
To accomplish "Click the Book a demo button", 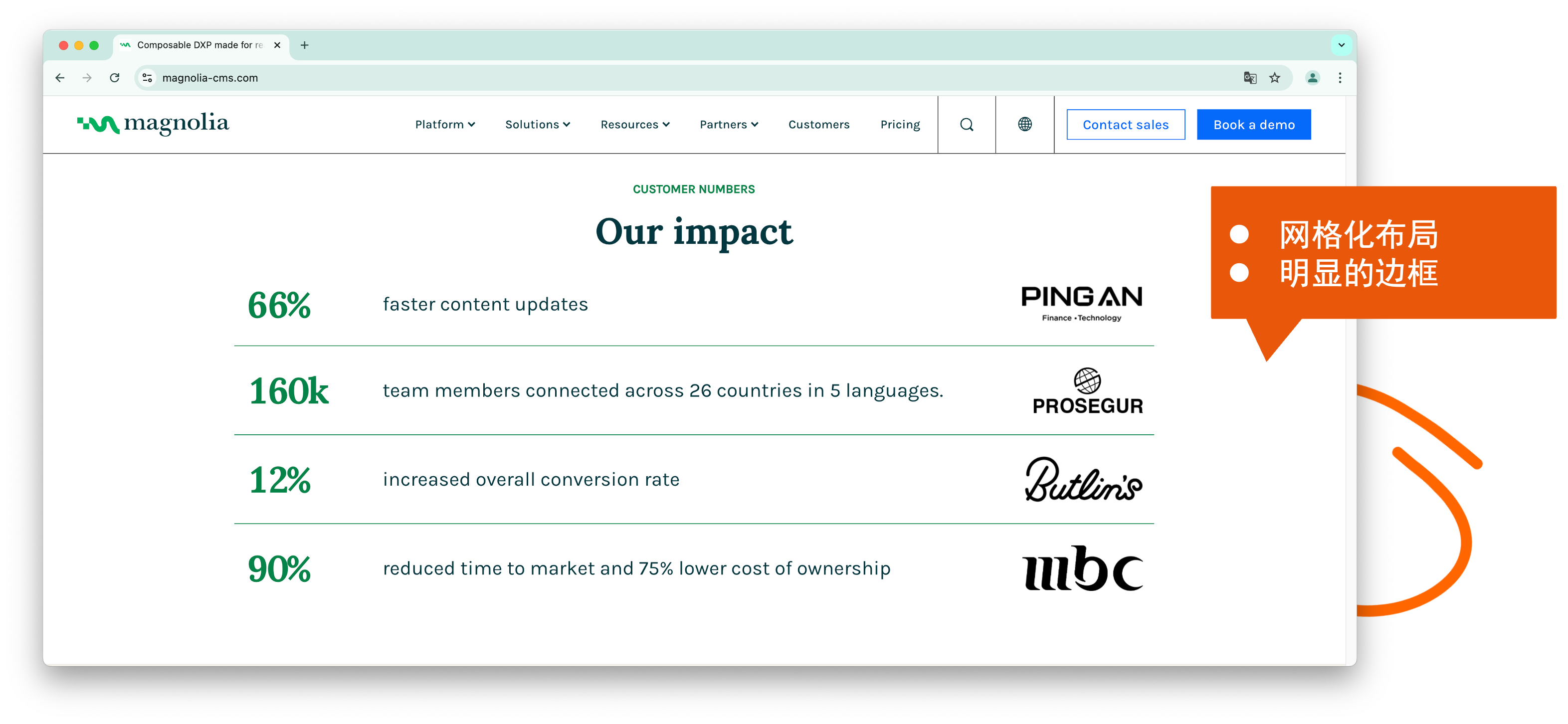I will click(x=1253, y=124).
